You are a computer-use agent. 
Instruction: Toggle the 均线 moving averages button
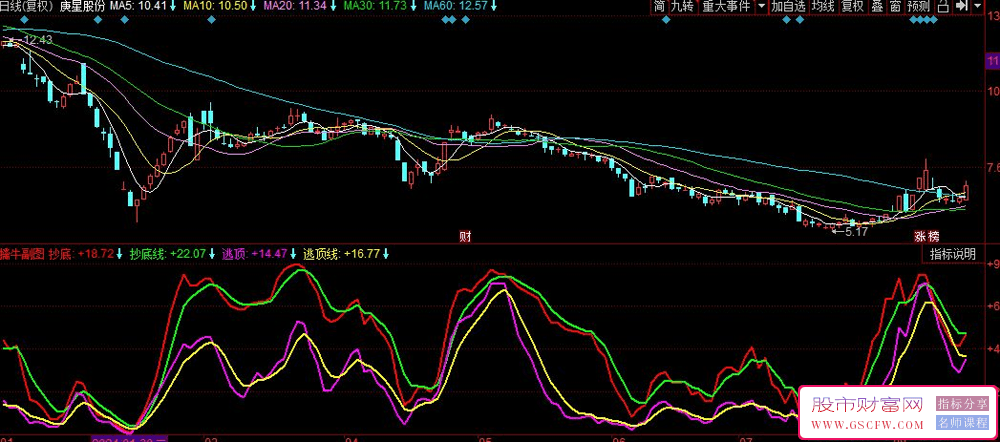823,6
